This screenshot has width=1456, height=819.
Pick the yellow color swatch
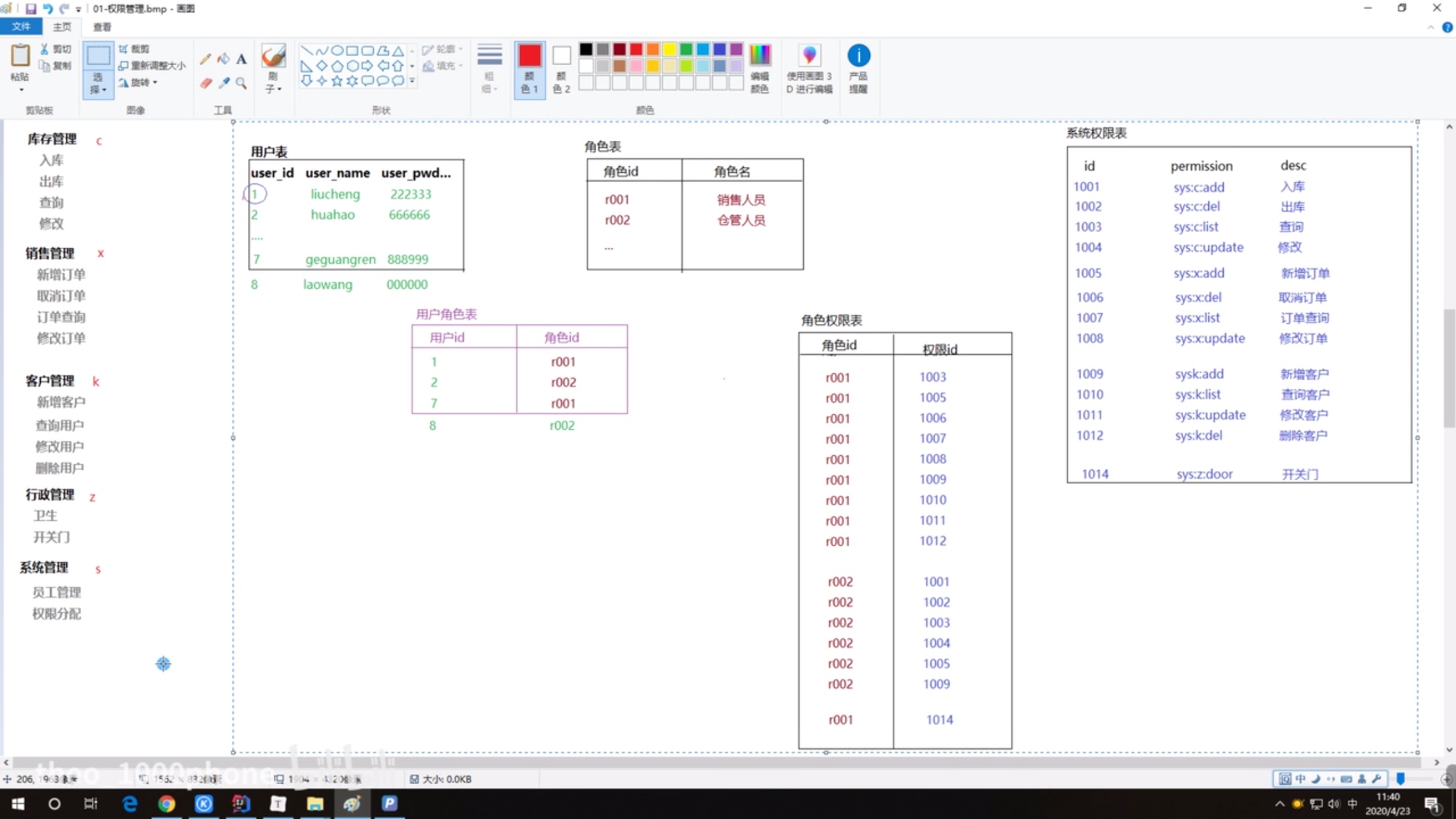pyautogui.click(x=669, y=49)
